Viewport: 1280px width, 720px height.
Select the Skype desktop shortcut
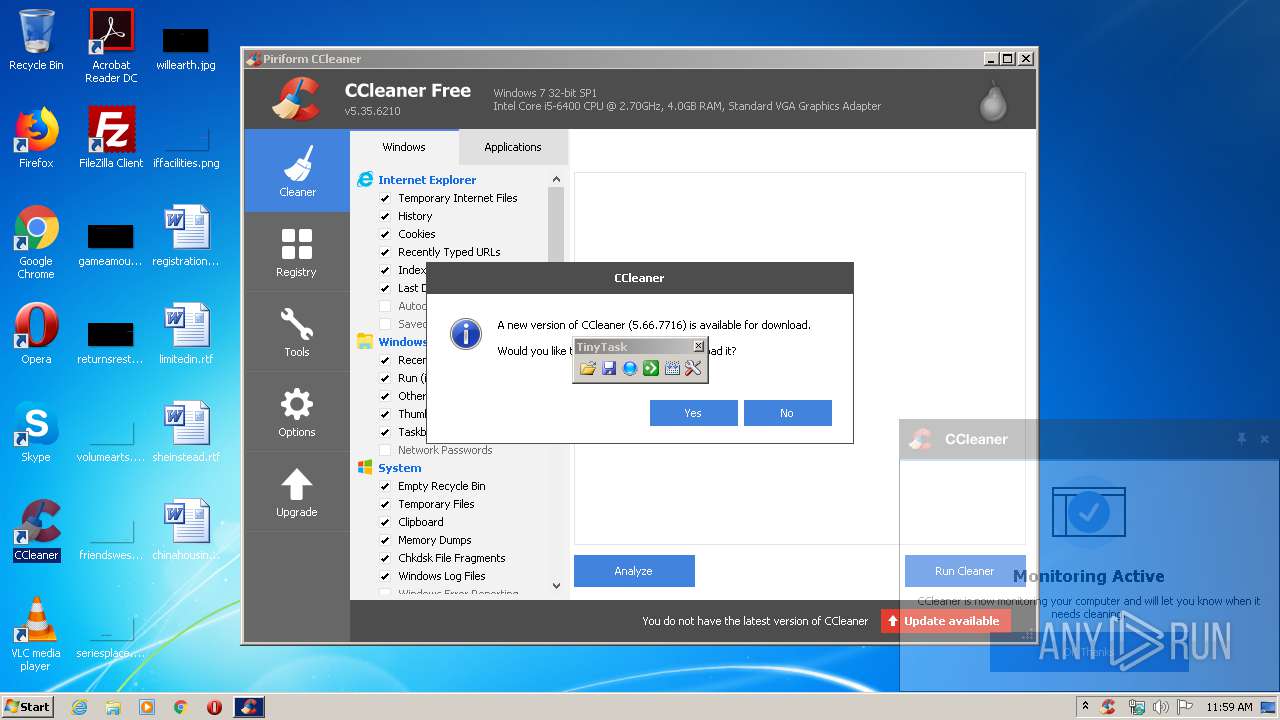pyautogui.click(x=36, y=432)
